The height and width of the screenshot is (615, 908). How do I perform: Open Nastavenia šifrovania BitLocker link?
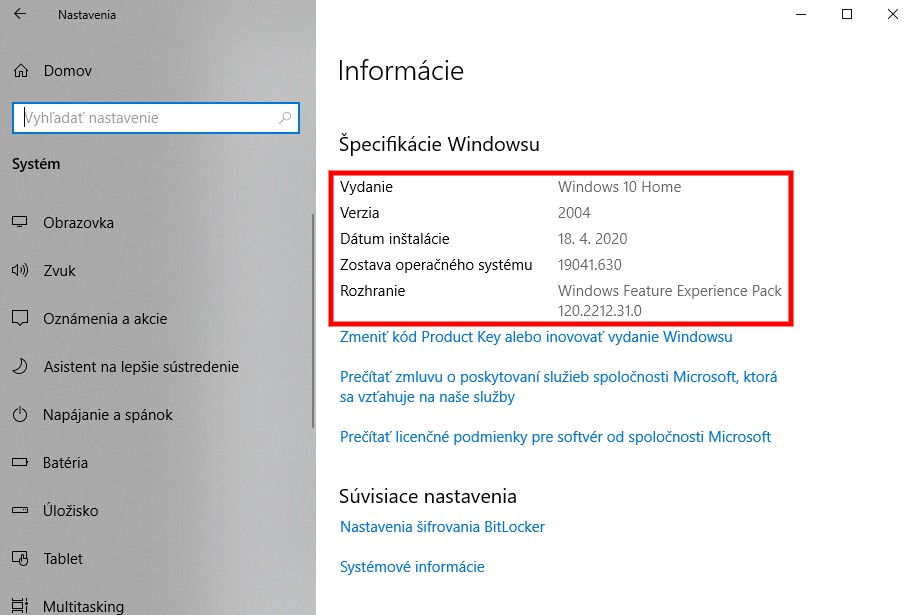pos(442,527)
